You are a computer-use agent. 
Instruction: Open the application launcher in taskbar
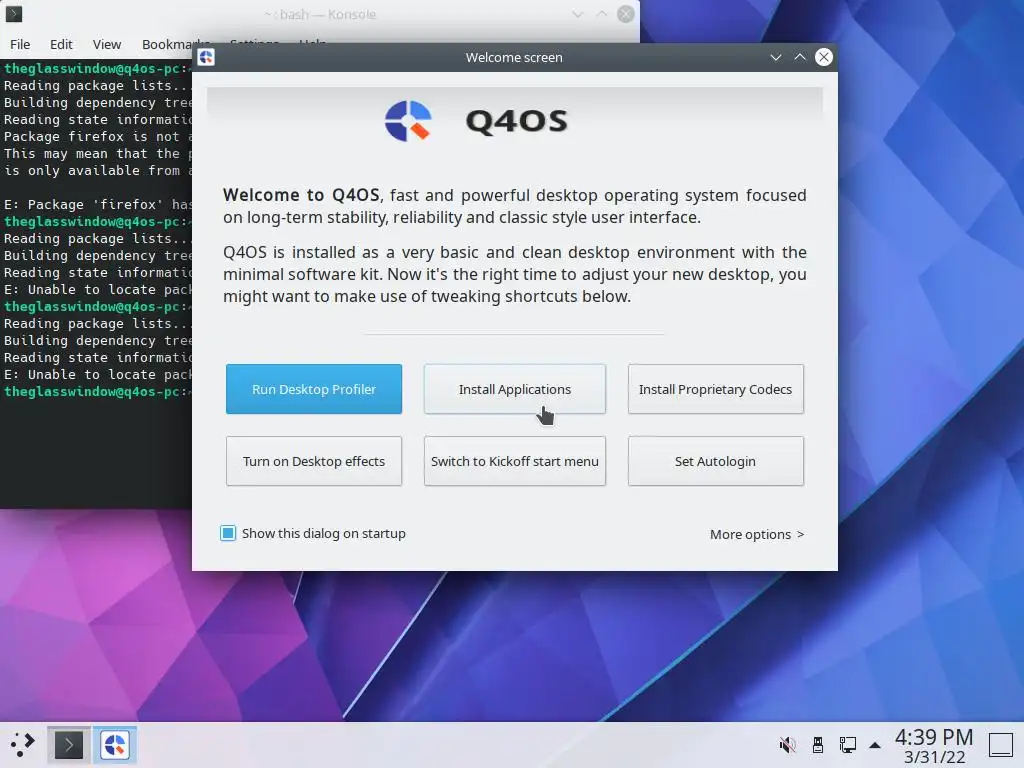tap(23, 744)
